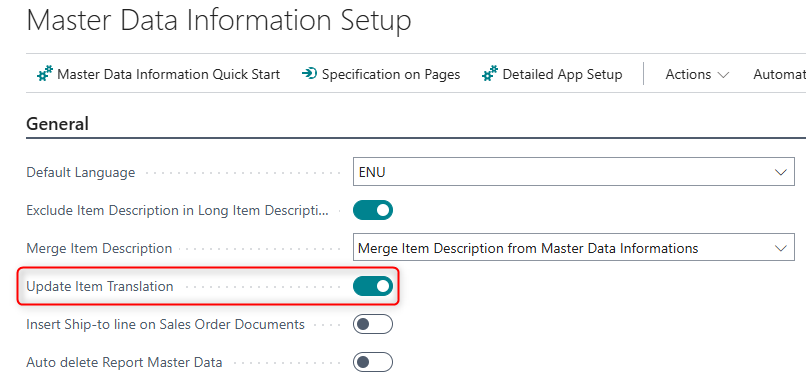Collapse the General section heading

[x=58, y=124]
